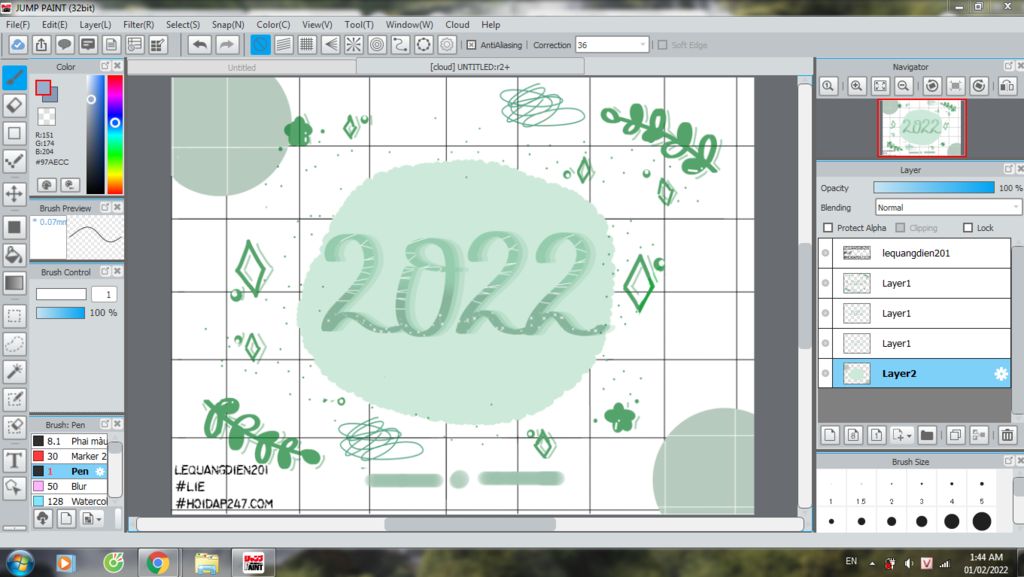Toggle the AntiAliasing checkbox
1024x577 pixels.
coord(472,45)
